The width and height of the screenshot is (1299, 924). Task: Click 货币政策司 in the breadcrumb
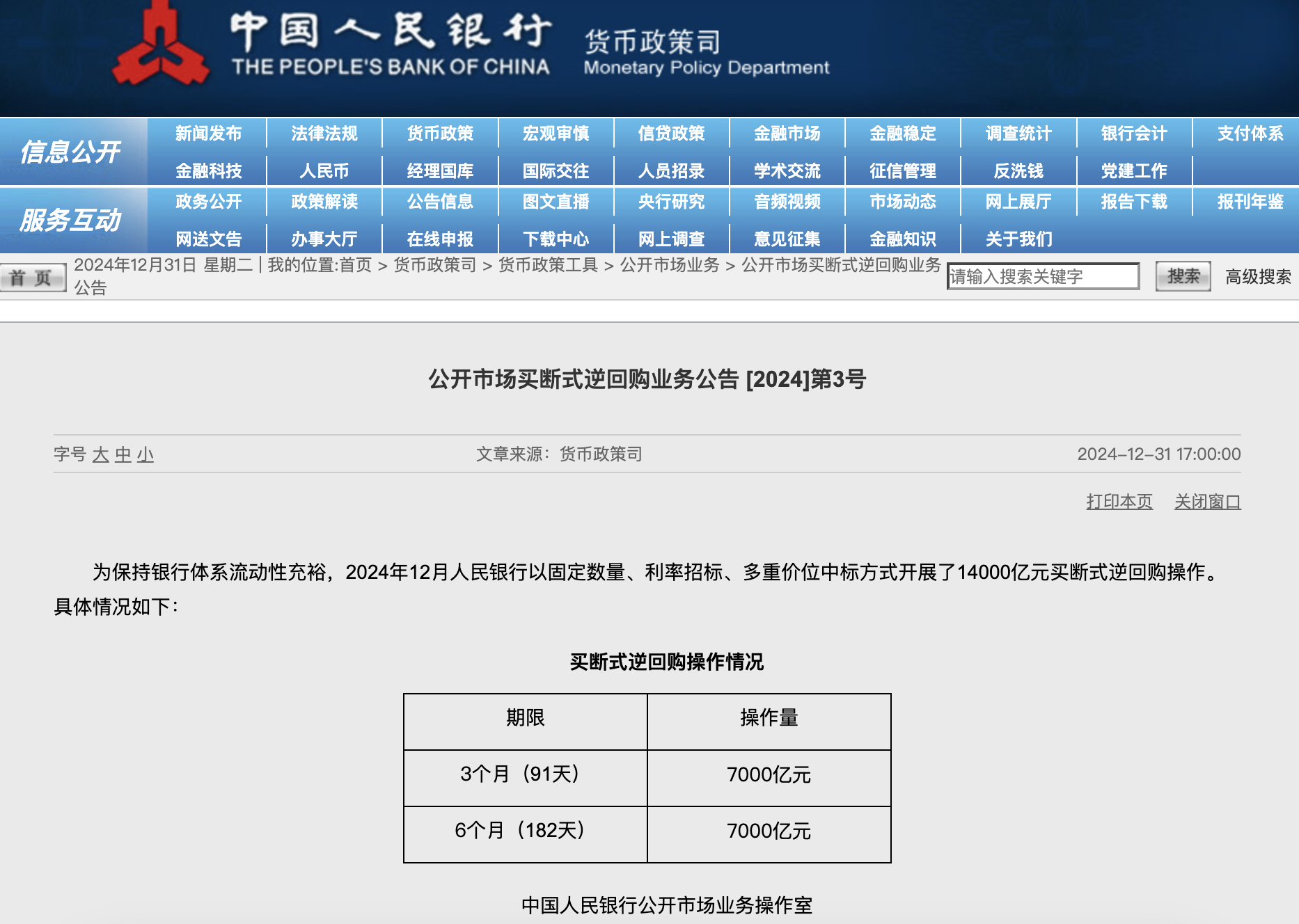(434, 265)
